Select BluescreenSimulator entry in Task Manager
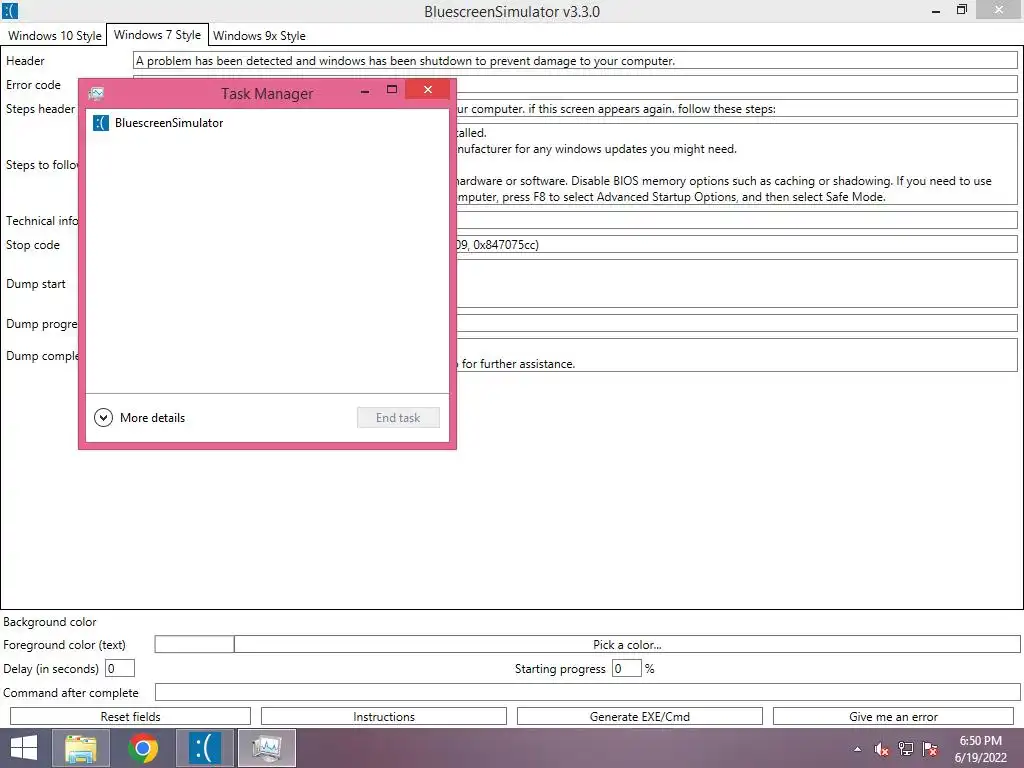The width and height of the screenshot is (1024, 768). coord(268,123)
